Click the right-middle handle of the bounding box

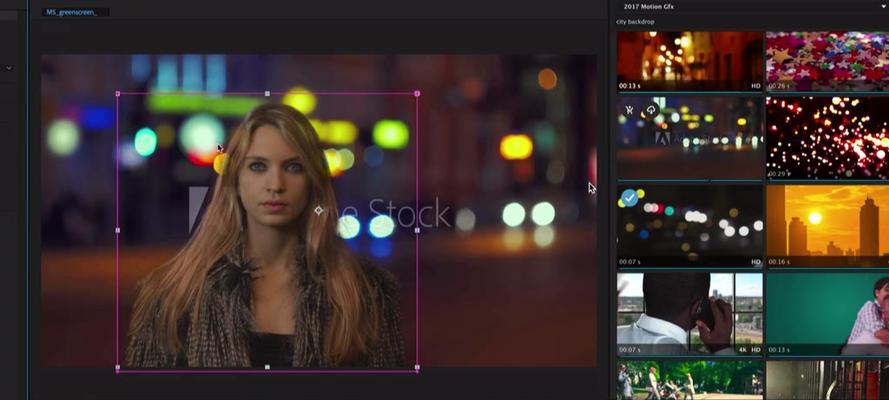point(417,231)
